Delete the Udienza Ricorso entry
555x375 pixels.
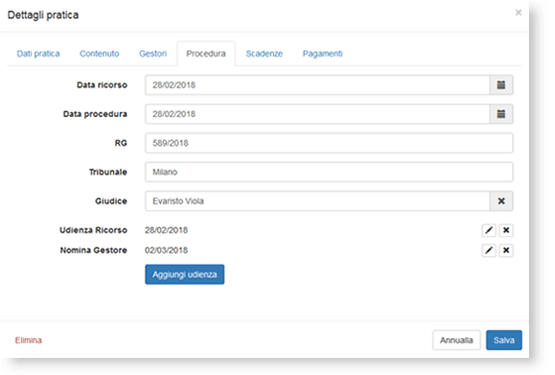click(x=506, y=230)
